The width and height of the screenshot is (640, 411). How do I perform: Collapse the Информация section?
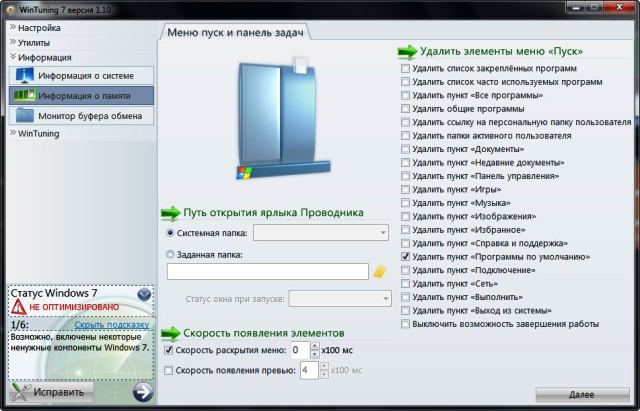[x=41, y=58]
